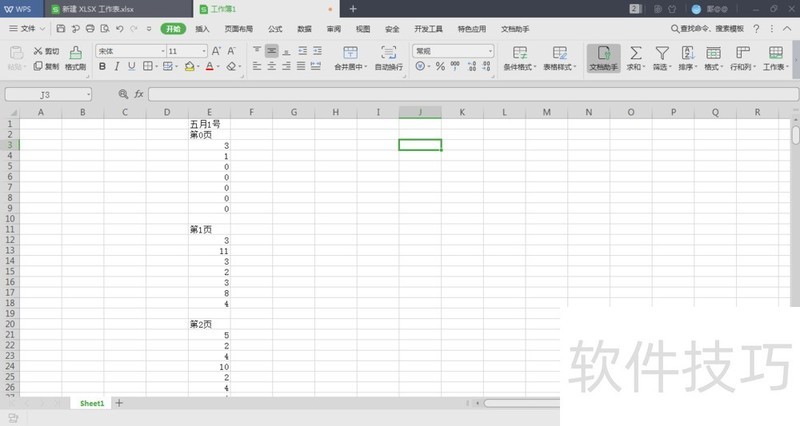
Task: Click the thousands separator icon
Action: (455, 66)
